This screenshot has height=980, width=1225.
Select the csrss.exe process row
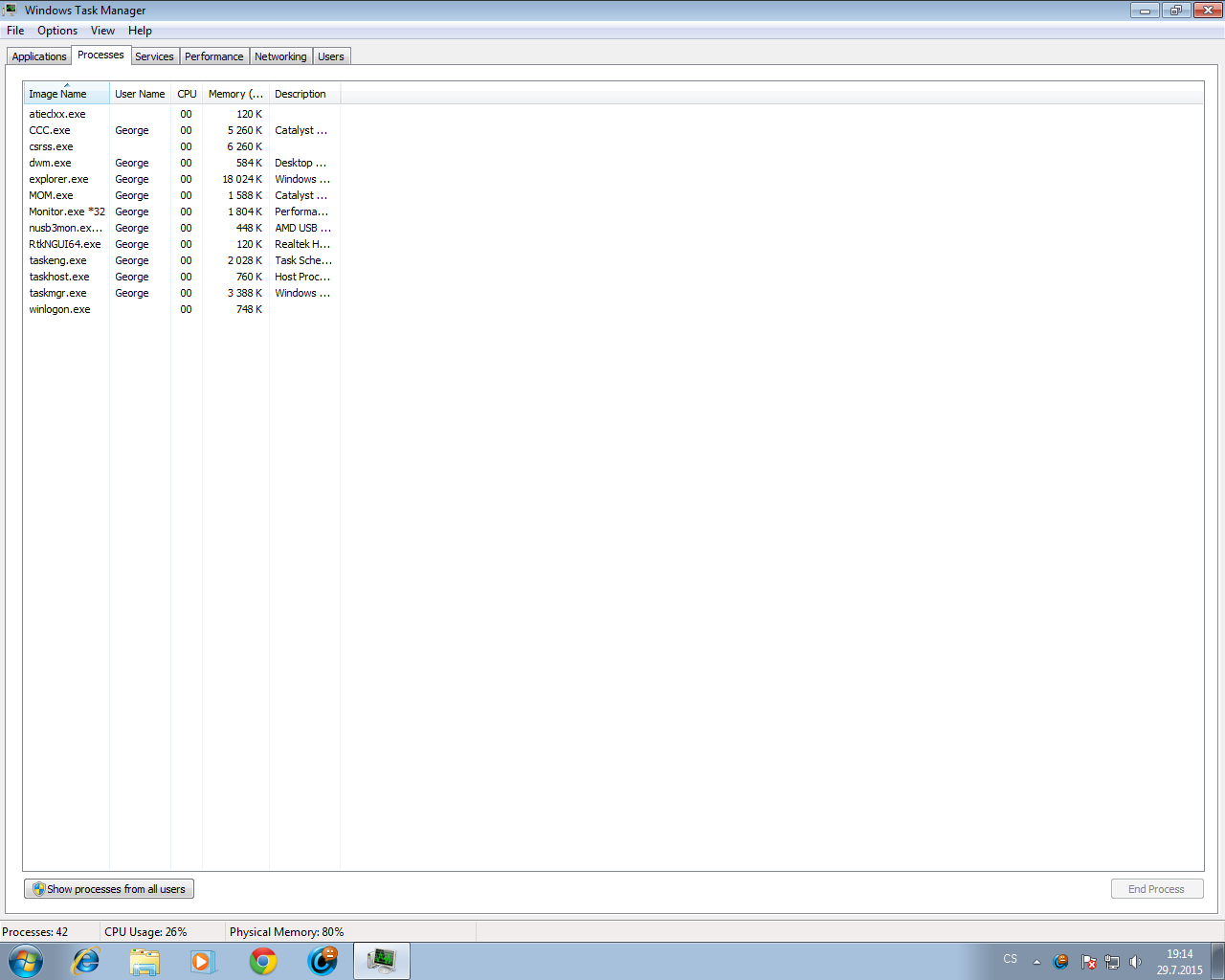pos(182,146)
